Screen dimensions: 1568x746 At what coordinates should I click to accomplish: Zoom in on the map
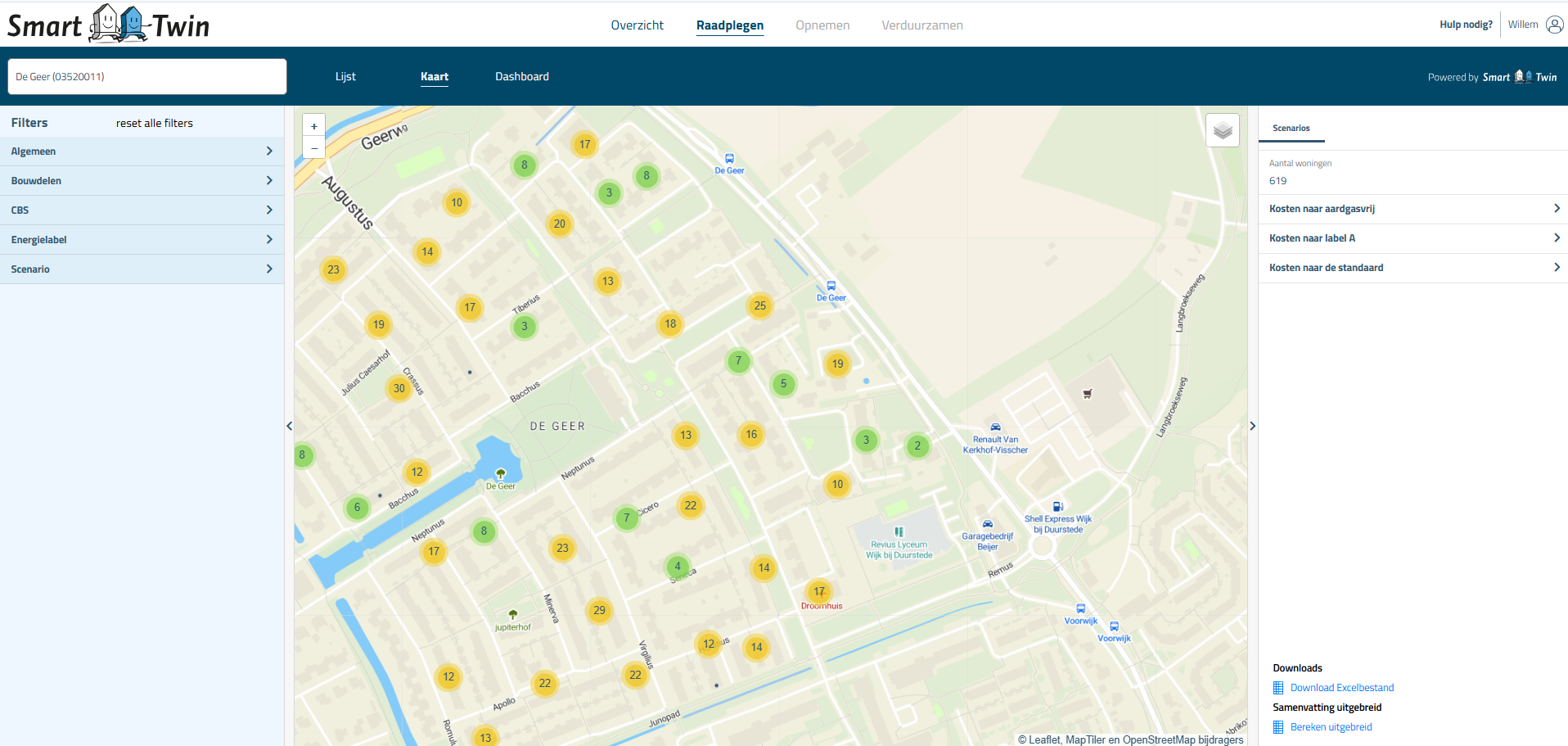[x=314, y=126]
